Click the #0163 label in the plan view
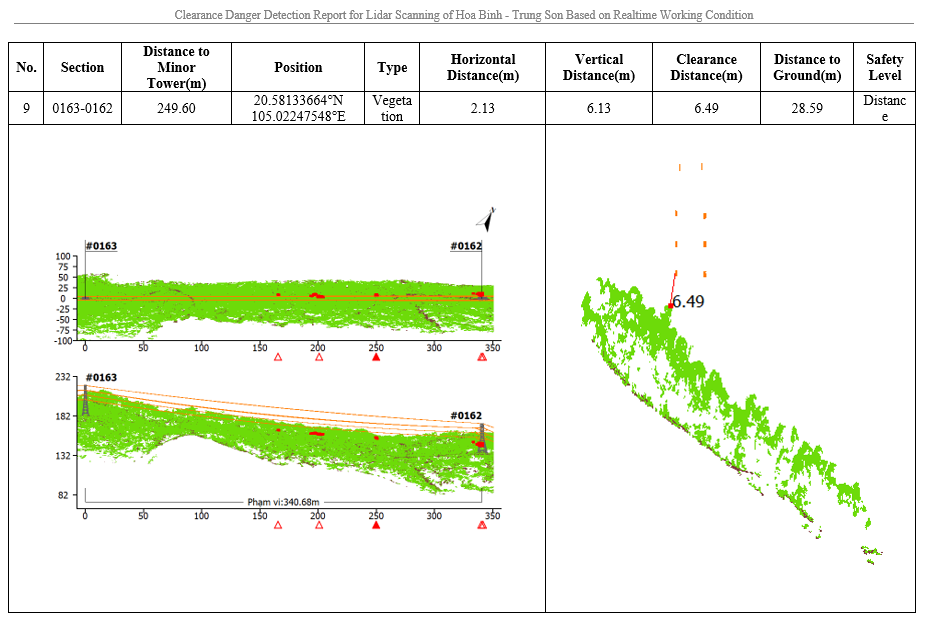Screen dimensions: 928x625 pos(101,246)
